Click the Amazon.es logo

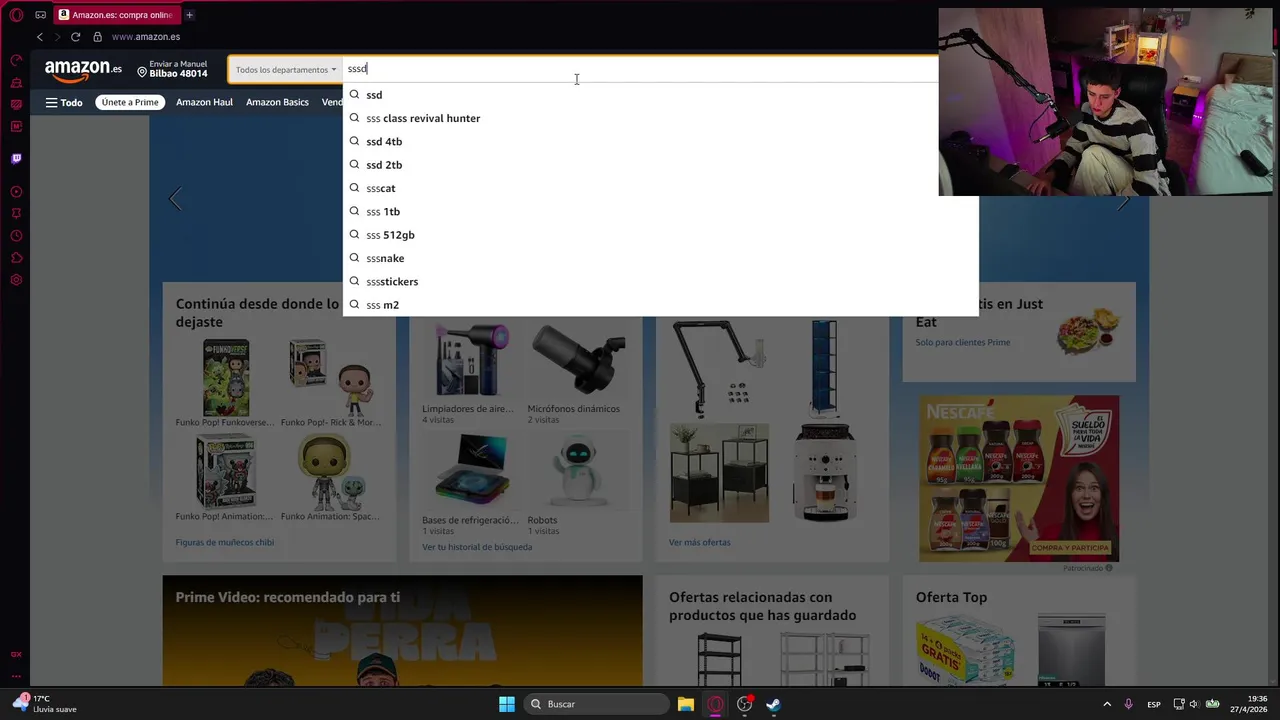point(83,70)
